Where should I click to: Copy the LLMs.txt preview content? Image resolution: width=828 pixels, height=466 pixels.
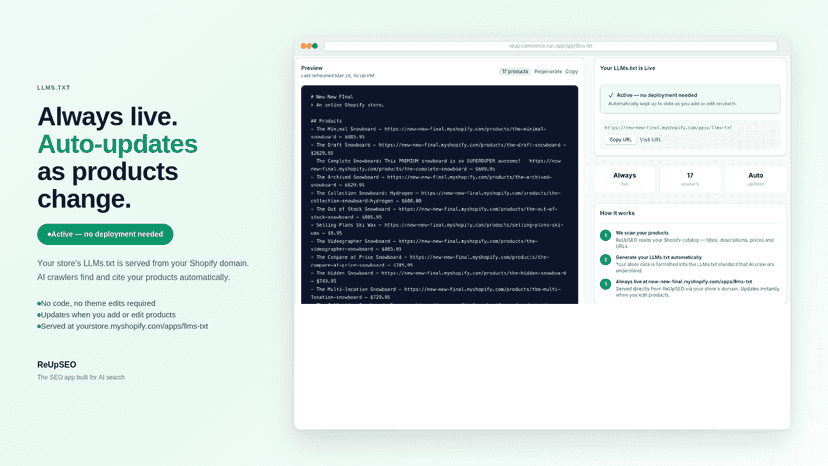tap(571, 71)
